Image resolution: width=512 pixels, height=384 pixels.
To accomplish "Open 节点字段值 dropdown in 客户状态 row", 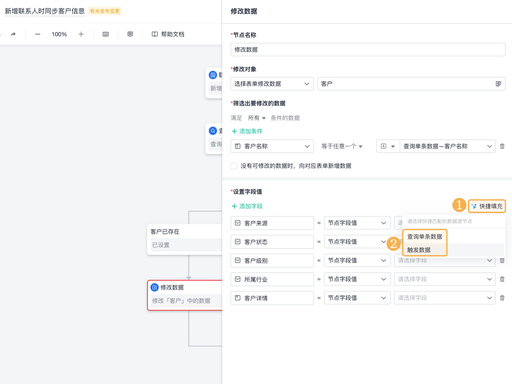I will [357, 242].
